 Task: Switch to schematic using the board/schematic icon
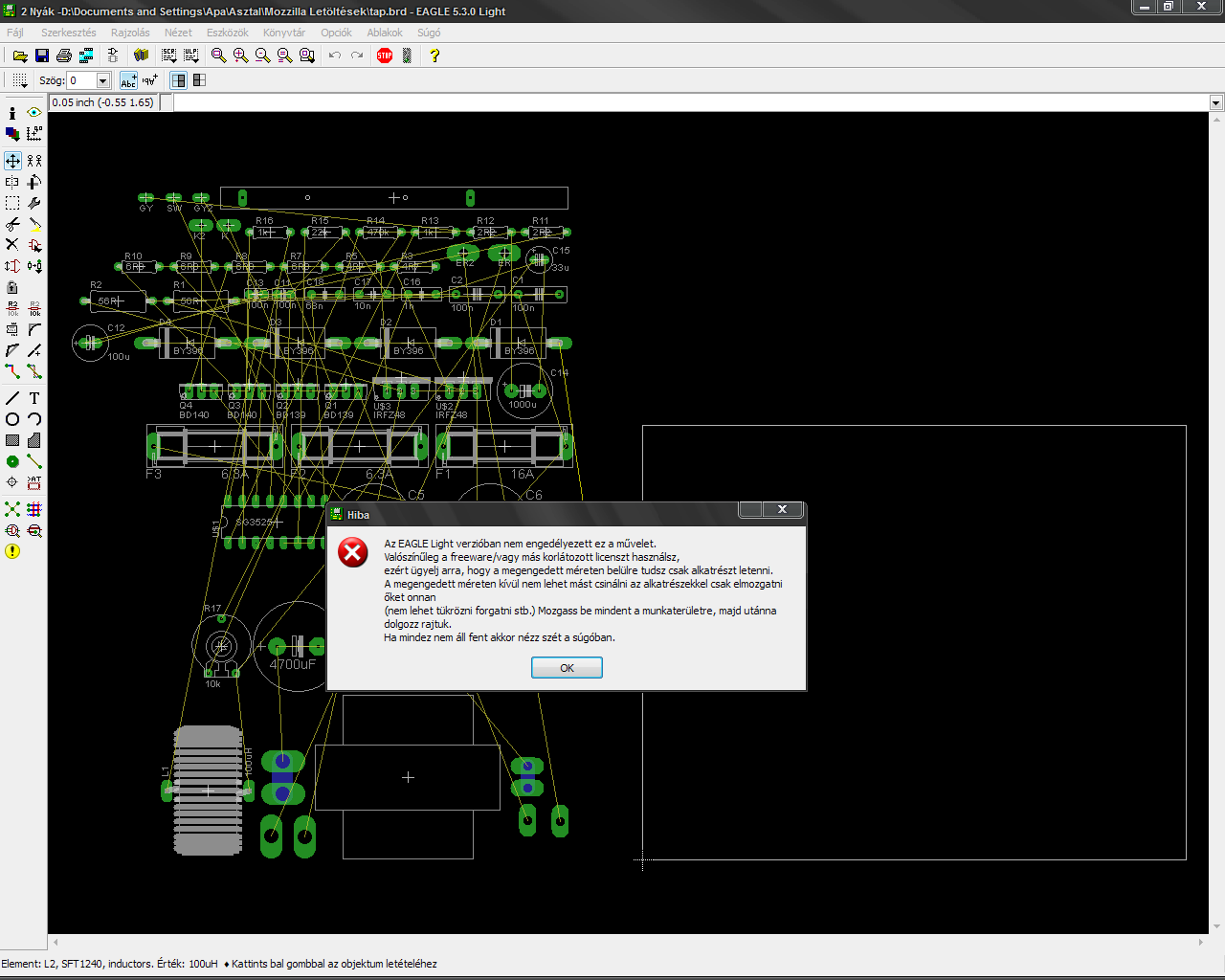click(x=113, y=56)
